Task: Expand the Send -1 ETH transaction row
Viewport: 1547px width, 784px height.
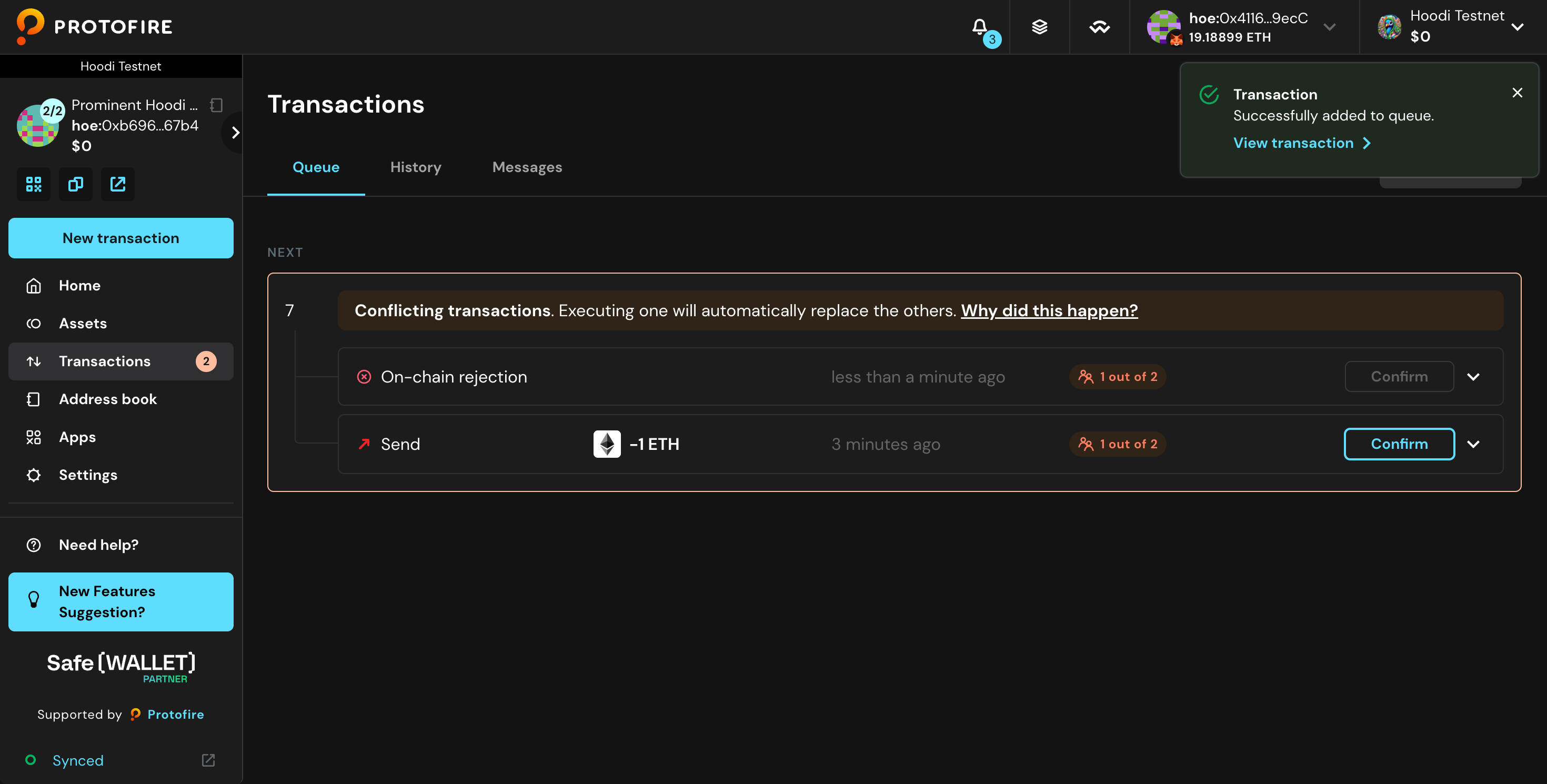Action: point(1473,444)
